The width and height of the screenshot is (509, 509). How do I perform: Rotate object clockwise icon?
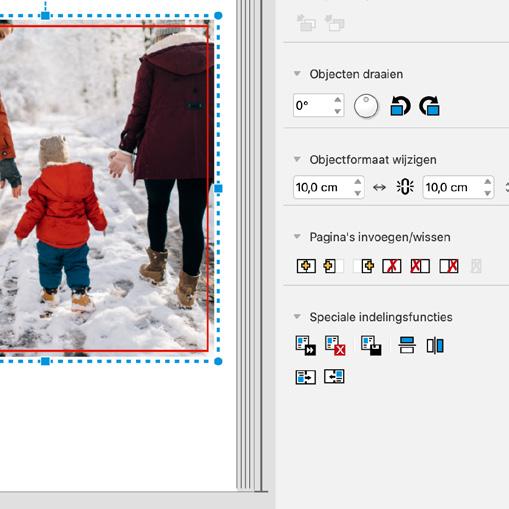(429, 106)
